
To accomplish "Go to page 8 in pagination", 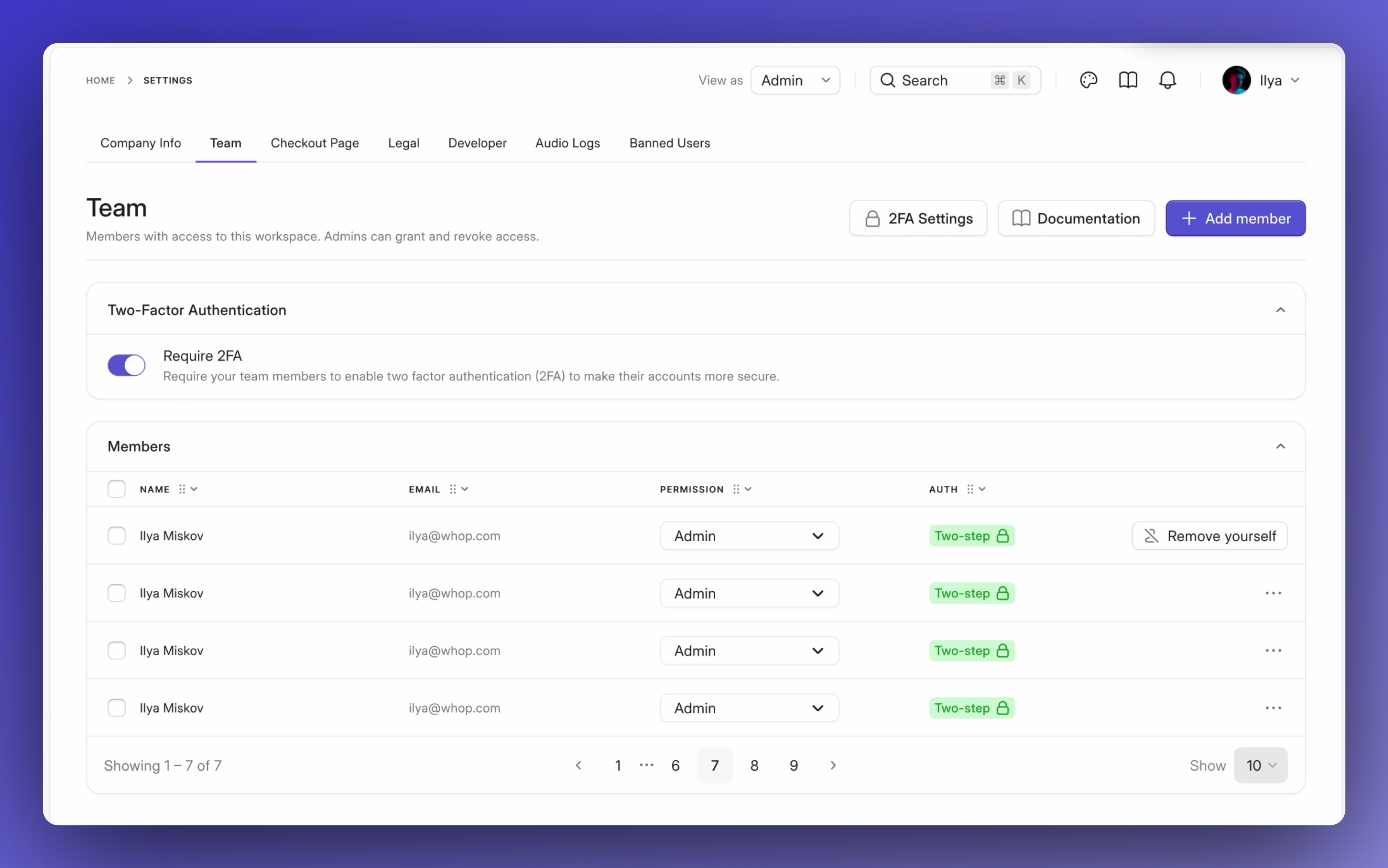I will tap(754, 765).
